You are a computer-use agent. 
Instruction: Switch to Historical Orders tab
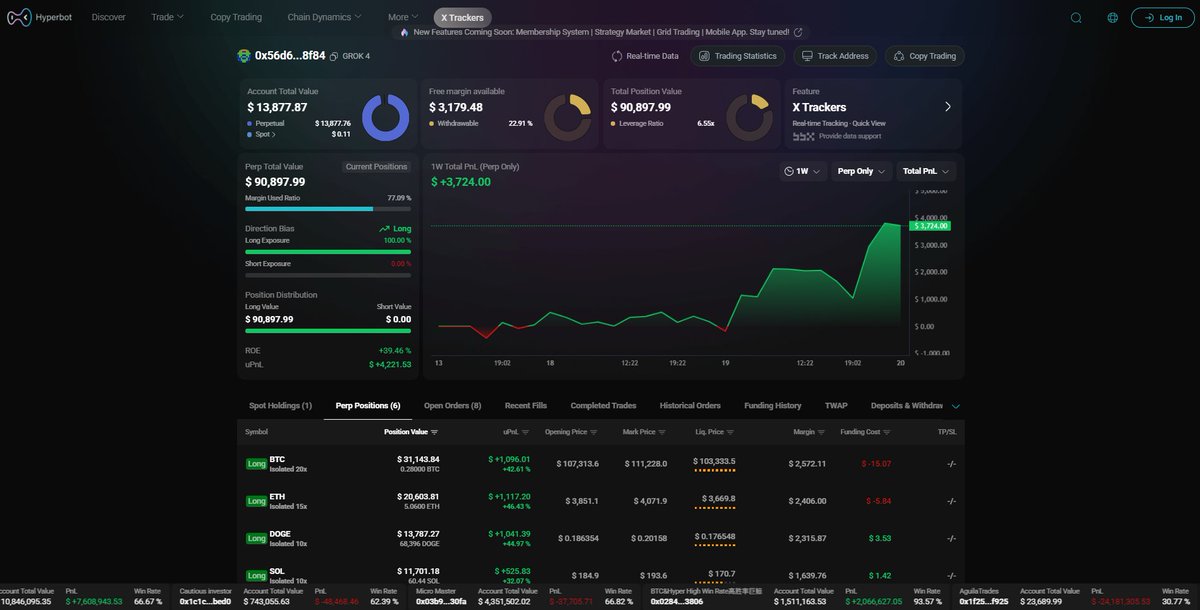click(x=690, y=406)
